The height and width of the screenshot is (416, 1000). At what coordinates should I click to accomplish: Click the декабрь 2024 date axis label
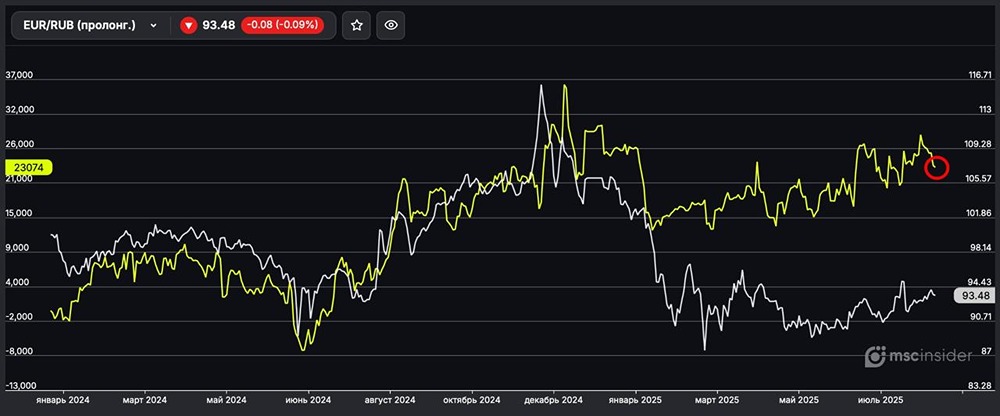[554, 399]
